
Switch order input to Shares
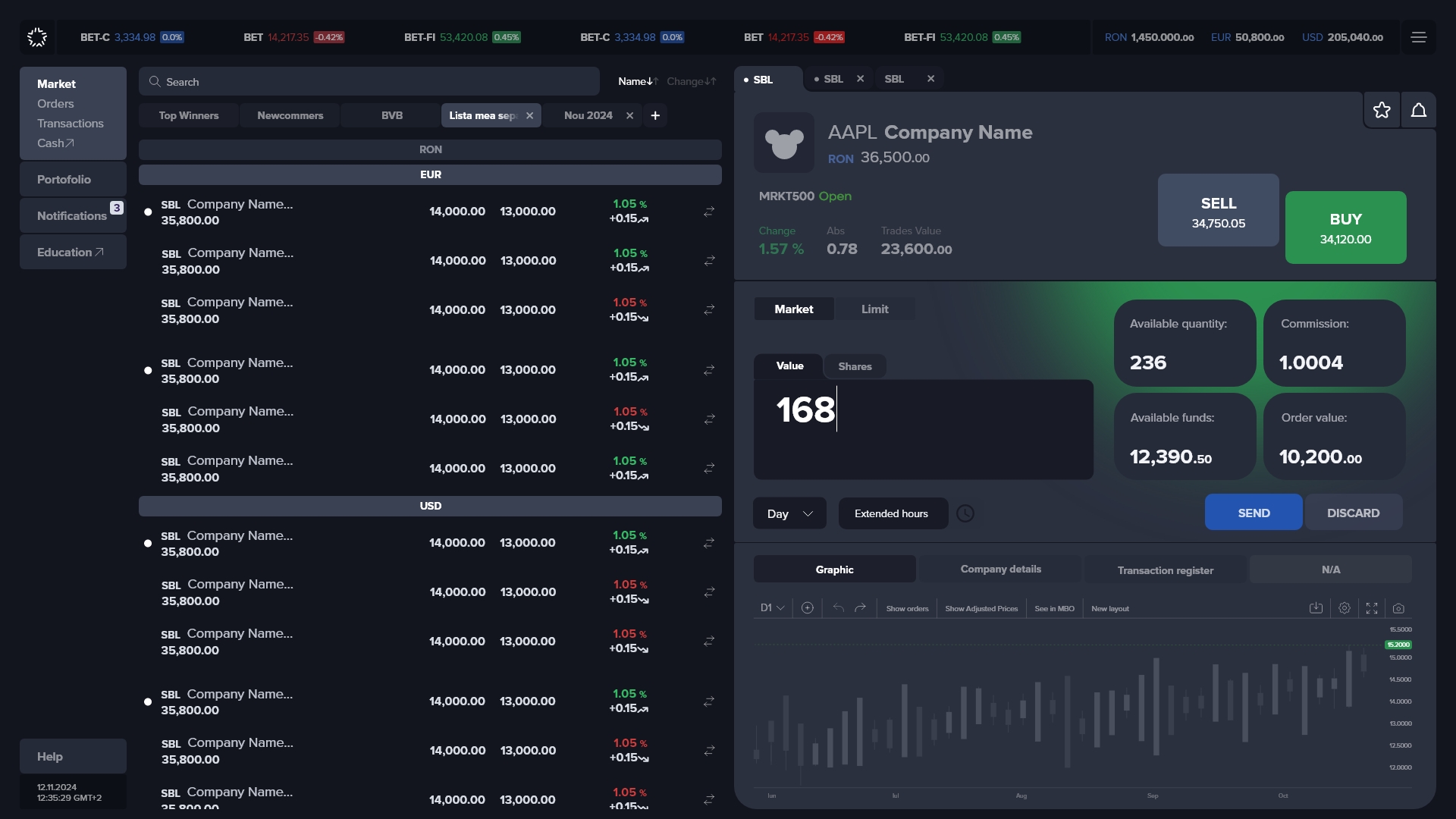pyautogui.click(x=855, y=366)
